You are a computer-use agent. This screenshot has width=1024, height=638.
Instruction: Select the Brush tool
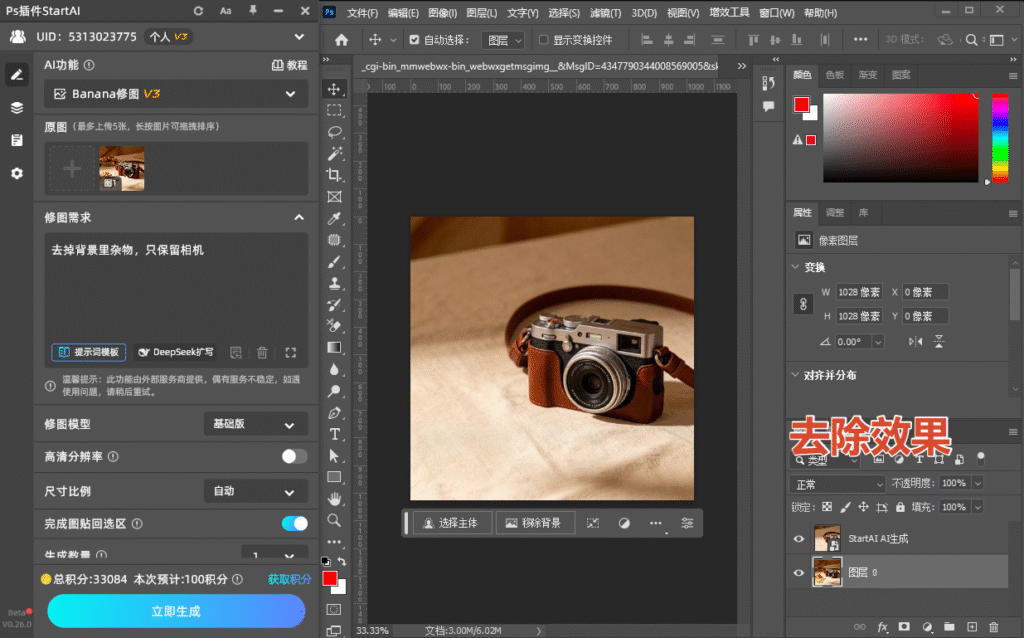point(334,262)
